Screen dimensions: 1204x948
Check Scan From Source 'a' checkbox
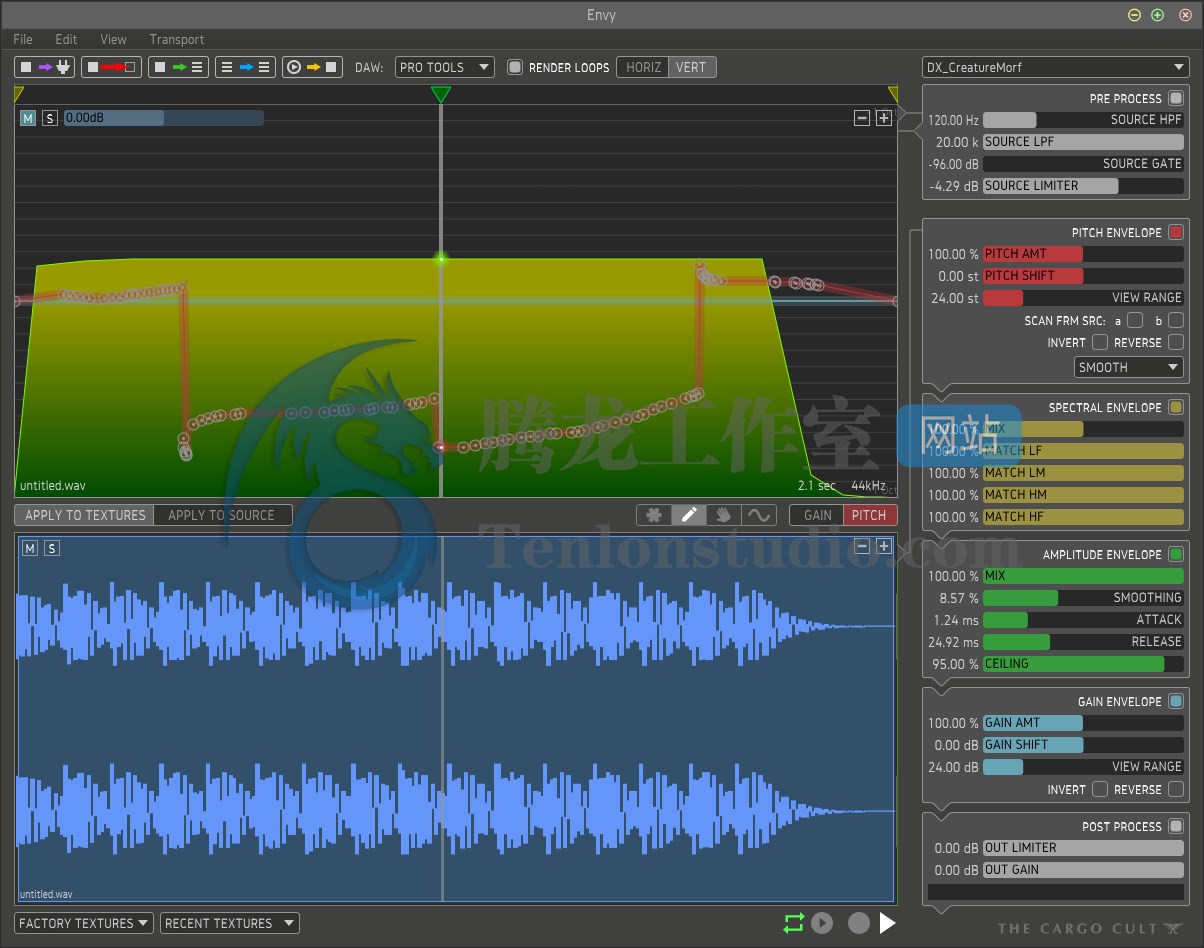(x=1135, y=320)
